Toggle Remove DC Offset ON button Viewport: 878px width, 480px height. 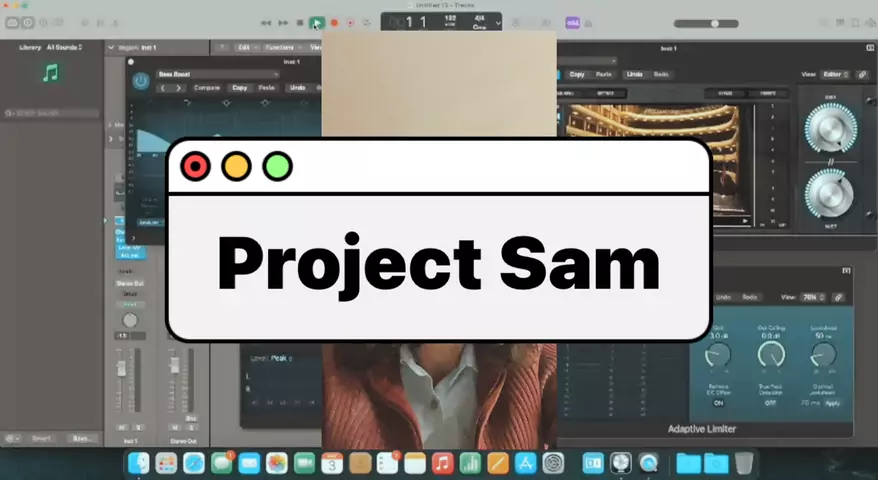717,402
